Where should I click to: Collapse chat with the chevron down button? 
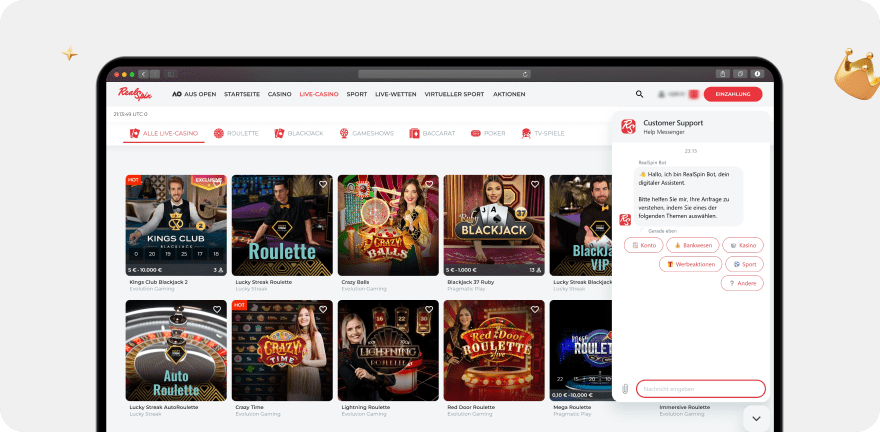(756, 417)
